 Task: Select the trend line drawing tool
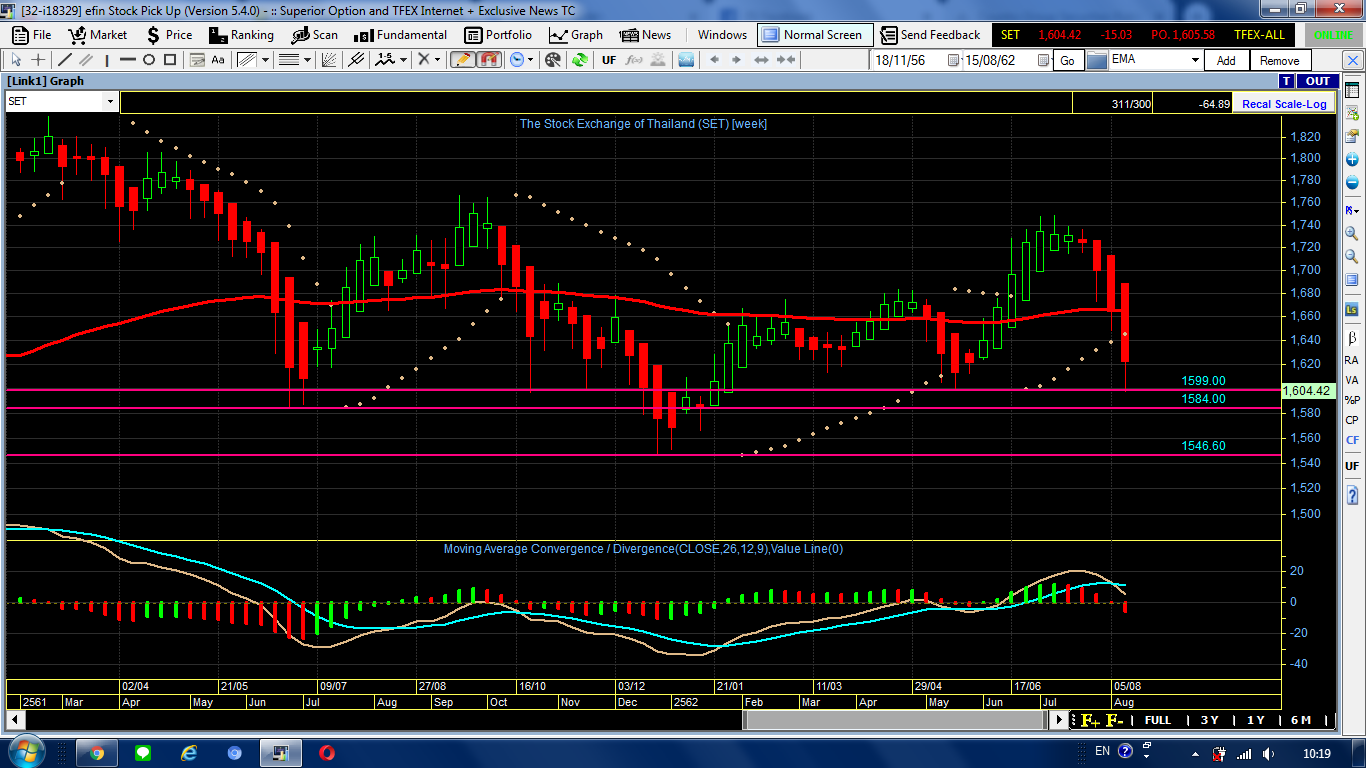pos(65,60)
